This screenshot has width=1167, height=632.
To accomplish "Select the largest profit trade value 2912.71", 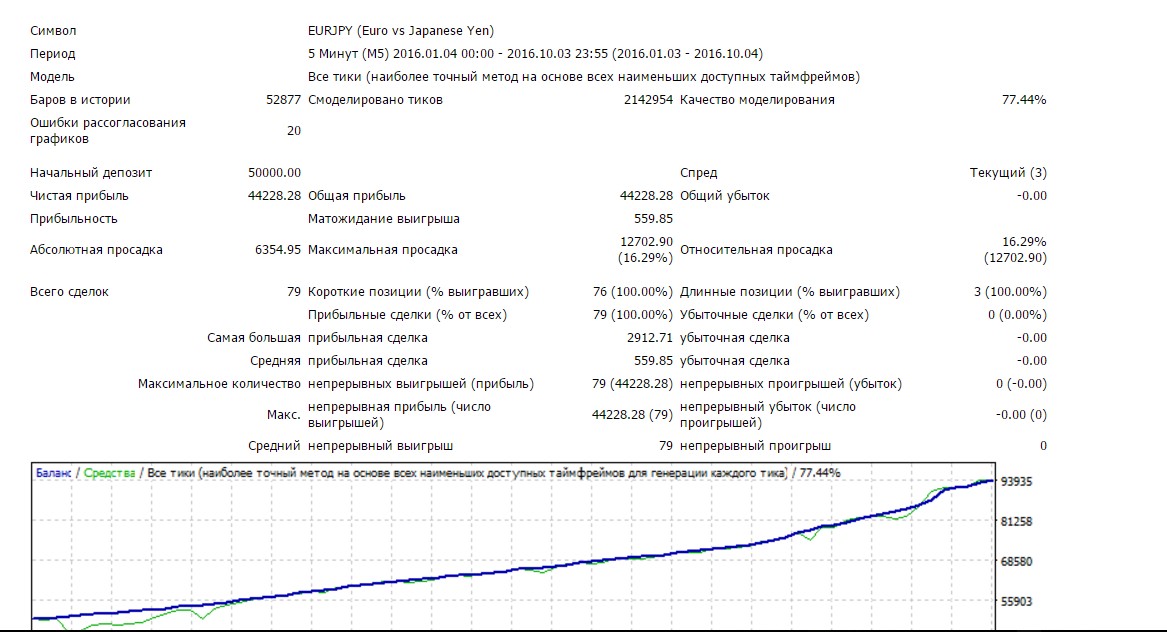I will click(x=650, y=338).
